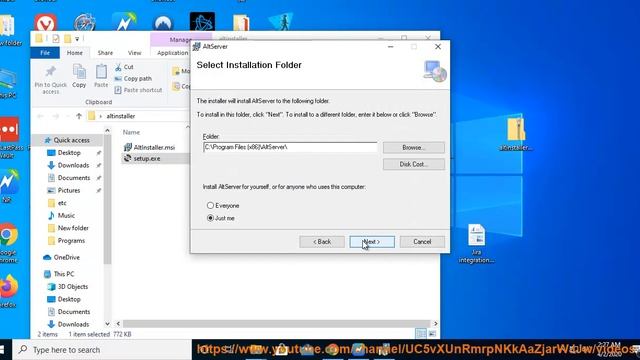Go up one folder level in Explorer
Screen dimensions: 640x360
[79, 116]
